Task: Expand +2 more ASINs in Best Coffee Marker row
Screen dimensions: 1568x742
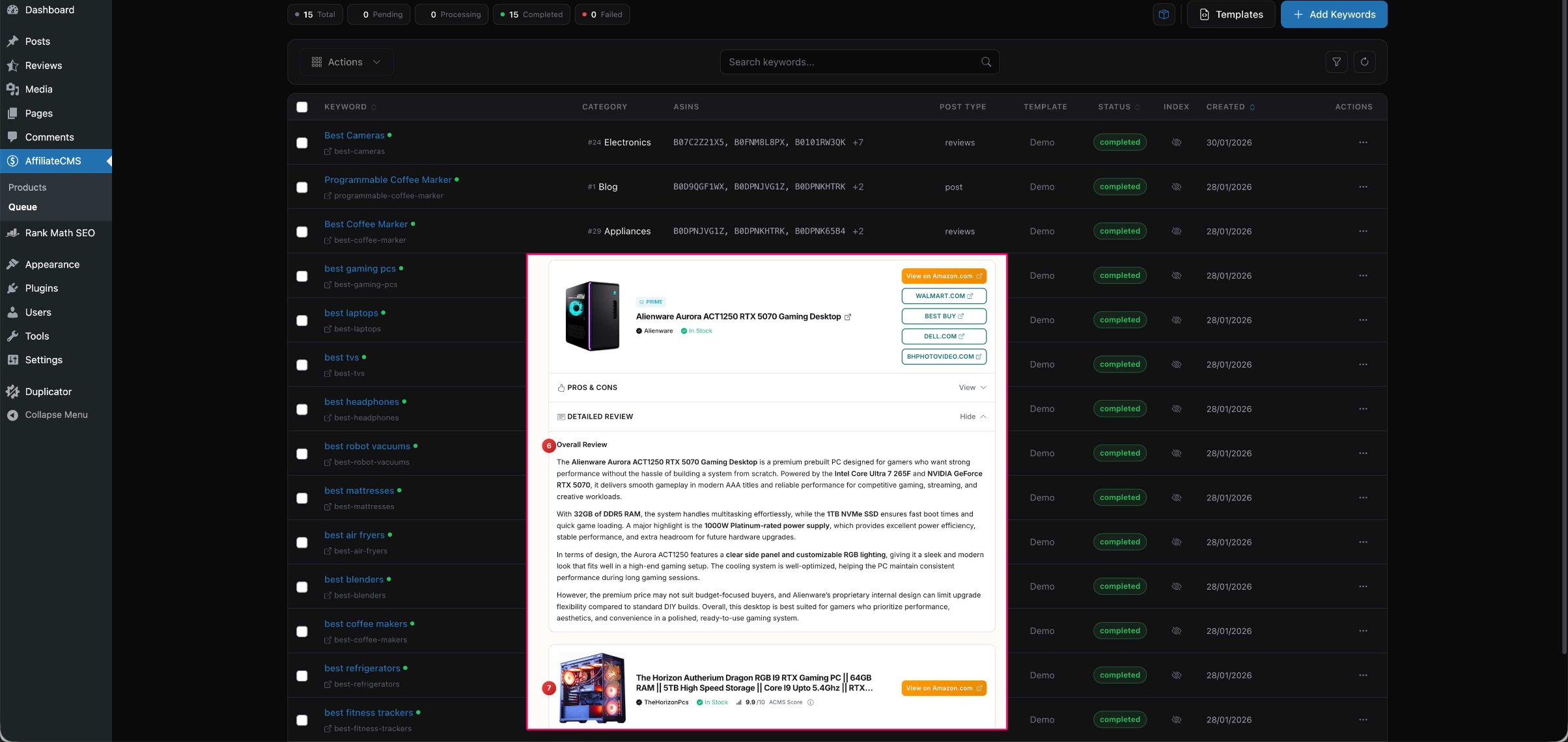Action: pos(858,231)
